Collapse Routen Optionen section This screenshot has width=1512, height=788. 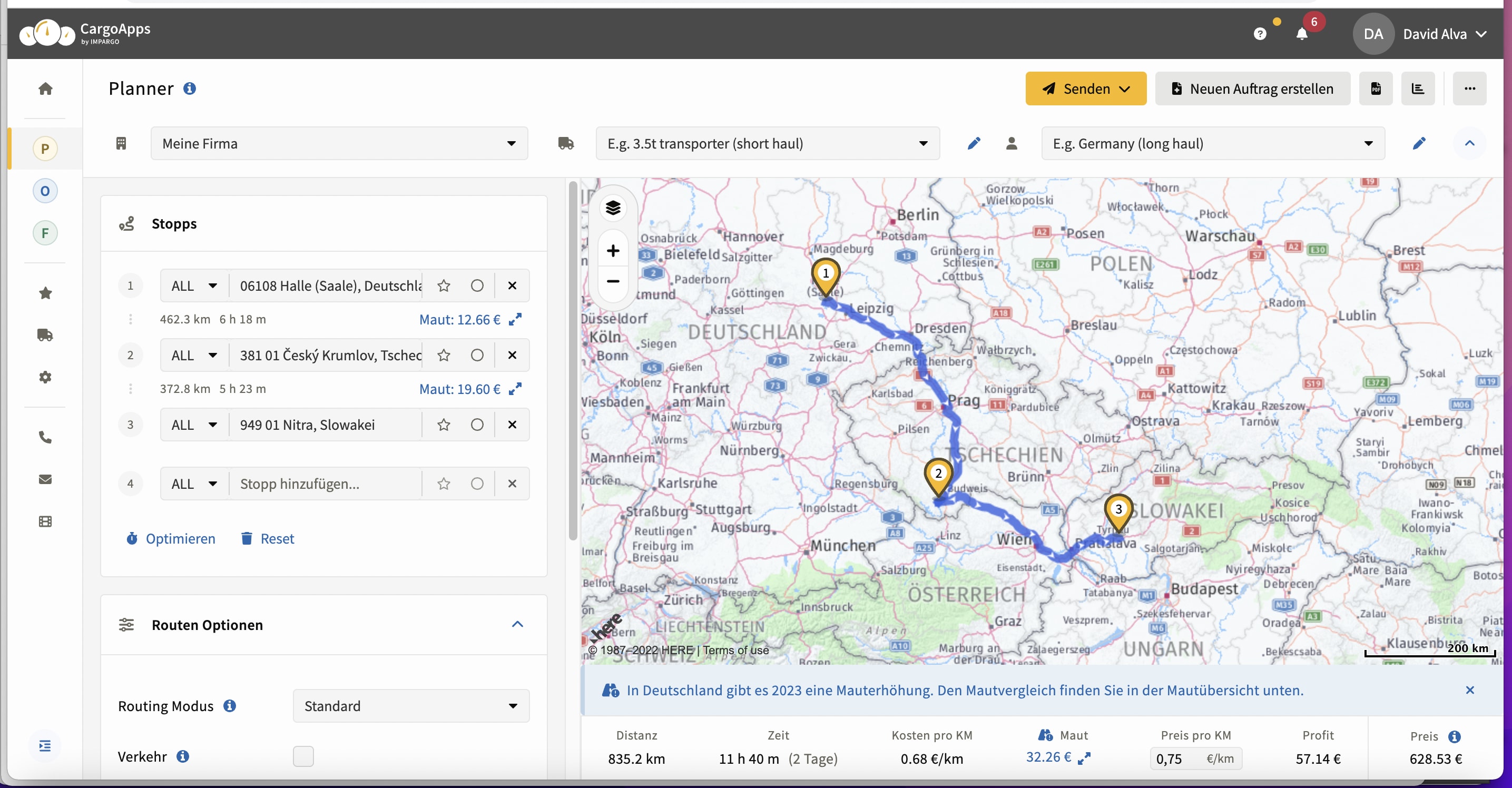click(517, 624)
